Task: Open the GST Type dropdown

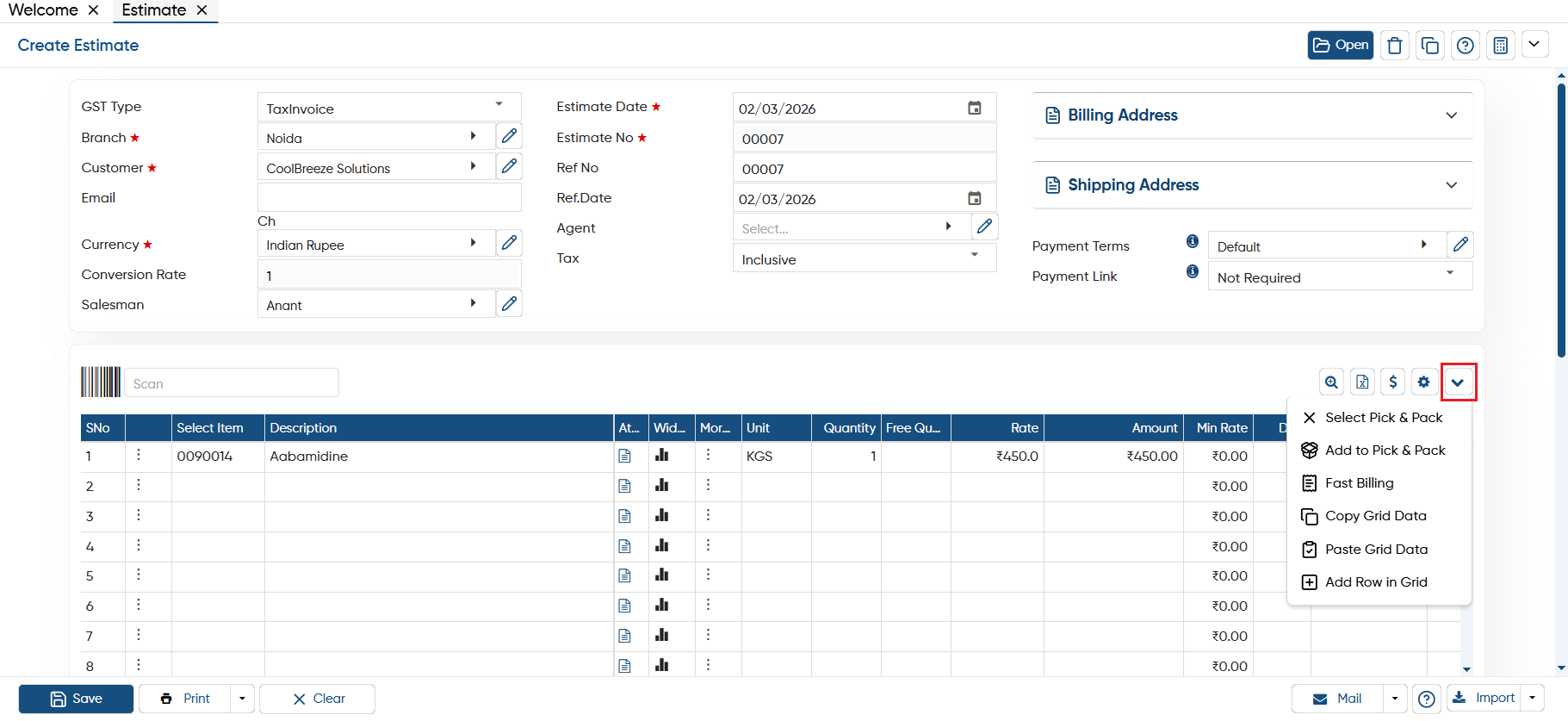Action: pyautogui.click(x=389, y=107)
